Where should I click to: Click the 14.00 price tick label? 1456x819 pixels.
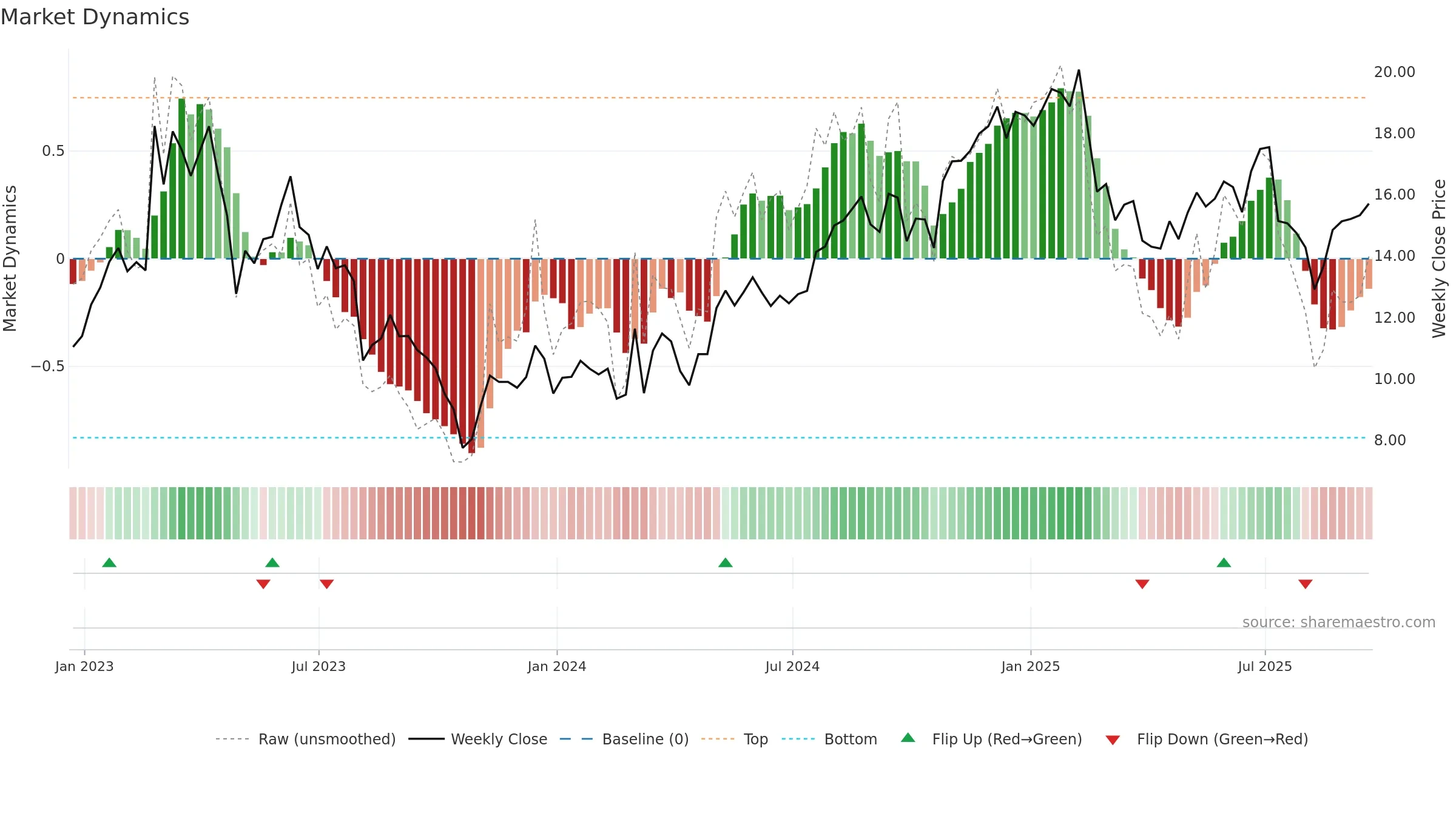pos(1395,256)
